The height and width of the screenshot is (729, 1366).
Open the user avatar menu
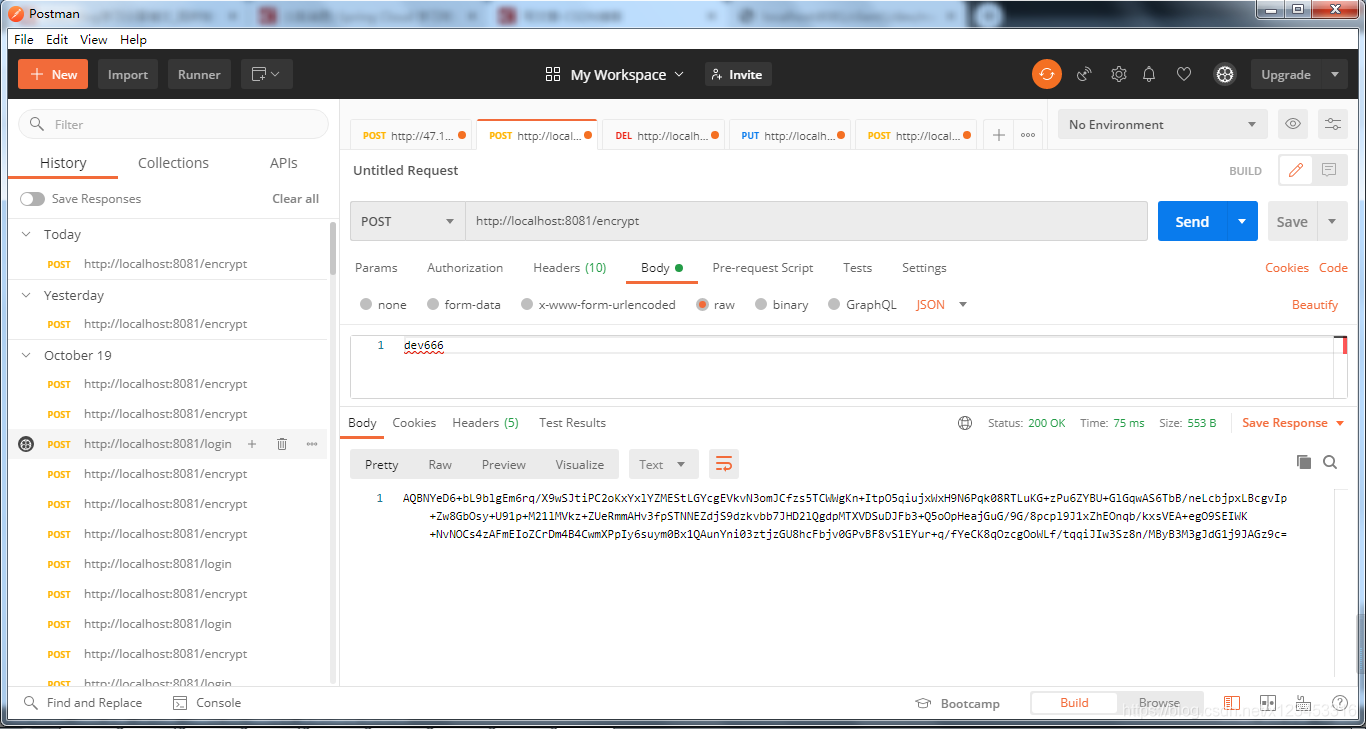(x=1224, y=74)
